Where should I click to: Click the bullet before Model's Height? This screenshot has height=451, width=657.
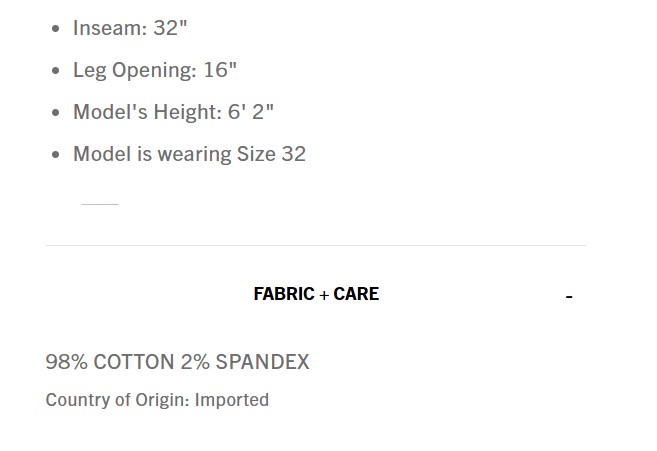56,113
